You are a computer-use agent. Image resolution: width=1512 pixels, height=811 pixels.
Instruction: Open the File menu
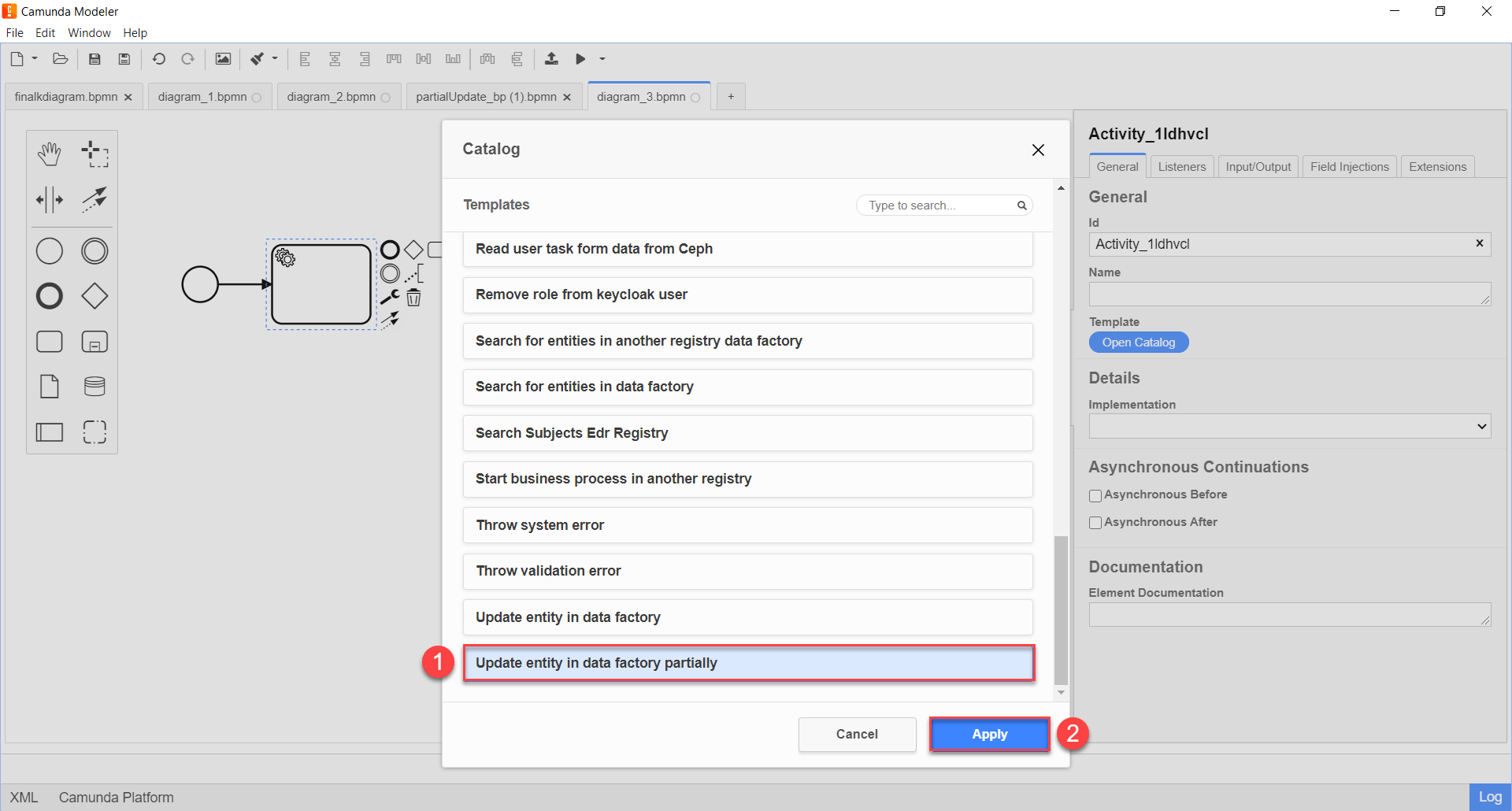pyautogui.click(x=14, y=33)
